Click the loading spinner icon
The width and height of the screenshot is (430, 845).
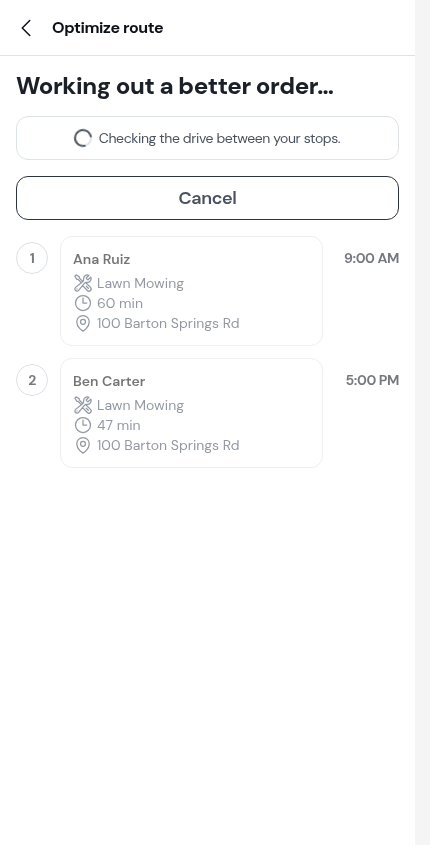(x=82, y=138)
